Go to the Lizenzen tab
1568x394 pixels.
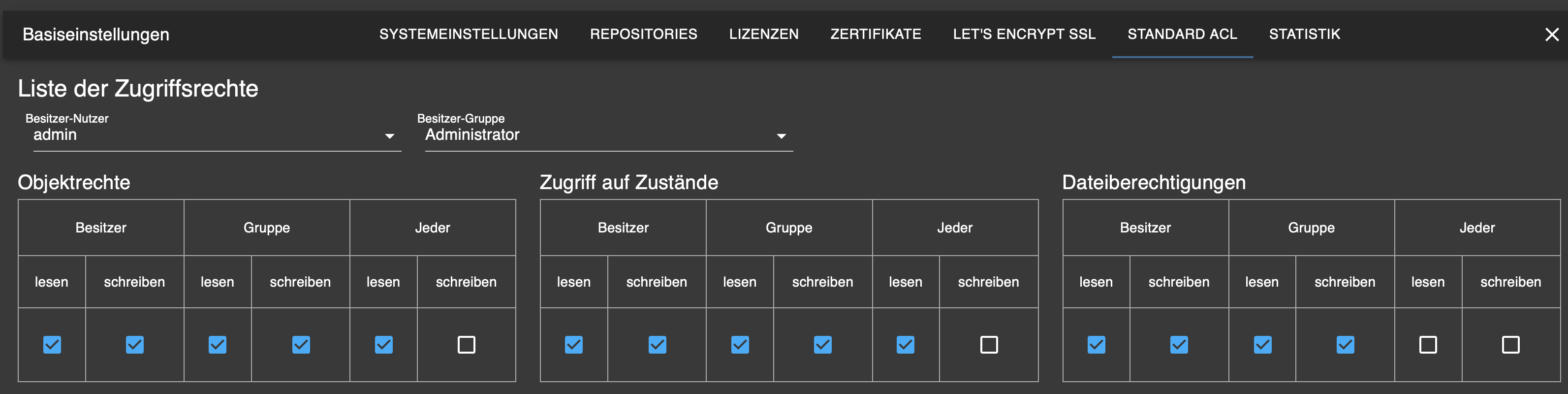tap(763, 34)
